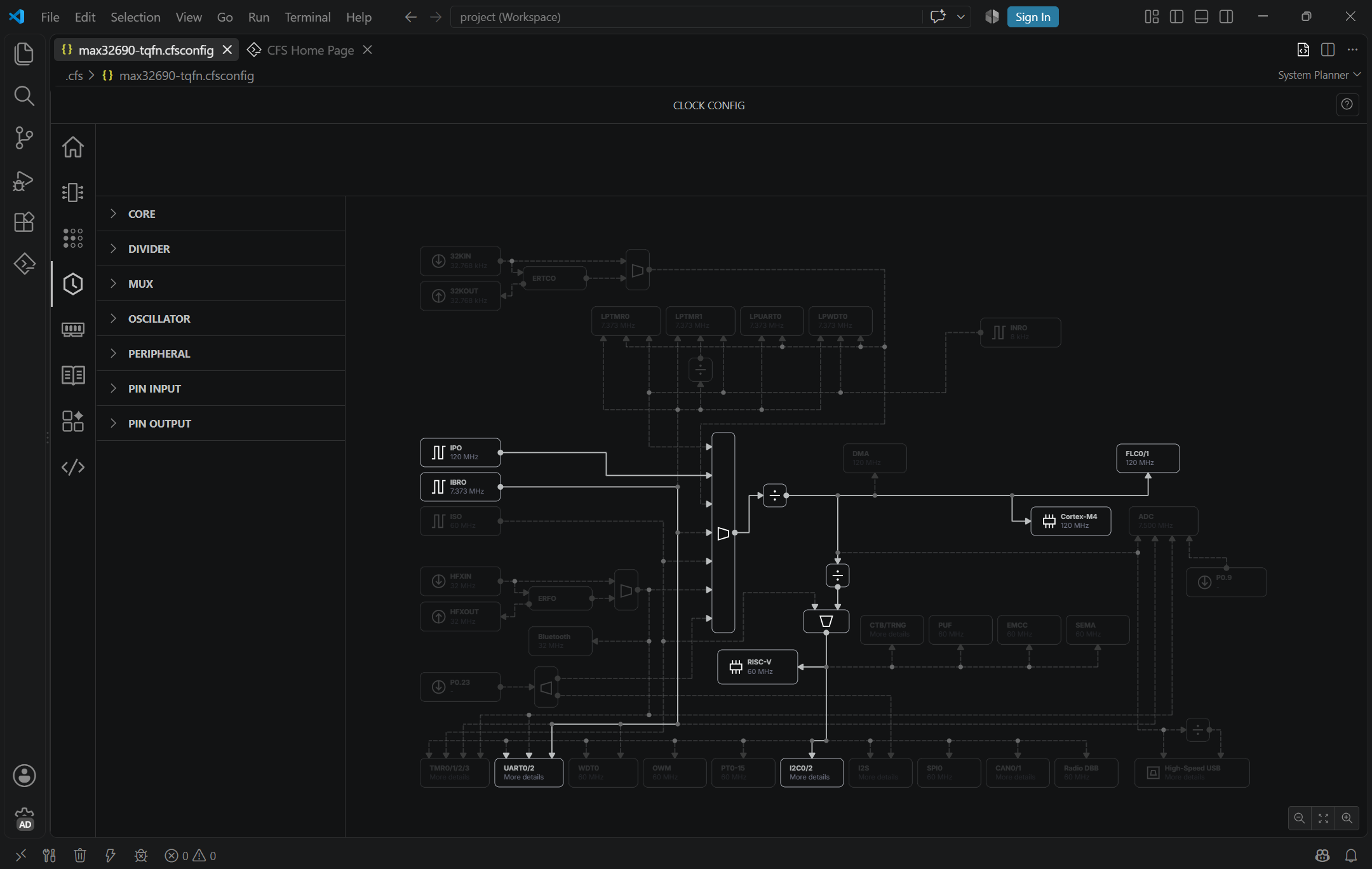
Task: Open the System Planner dropdown
Action: [1319, 75]
